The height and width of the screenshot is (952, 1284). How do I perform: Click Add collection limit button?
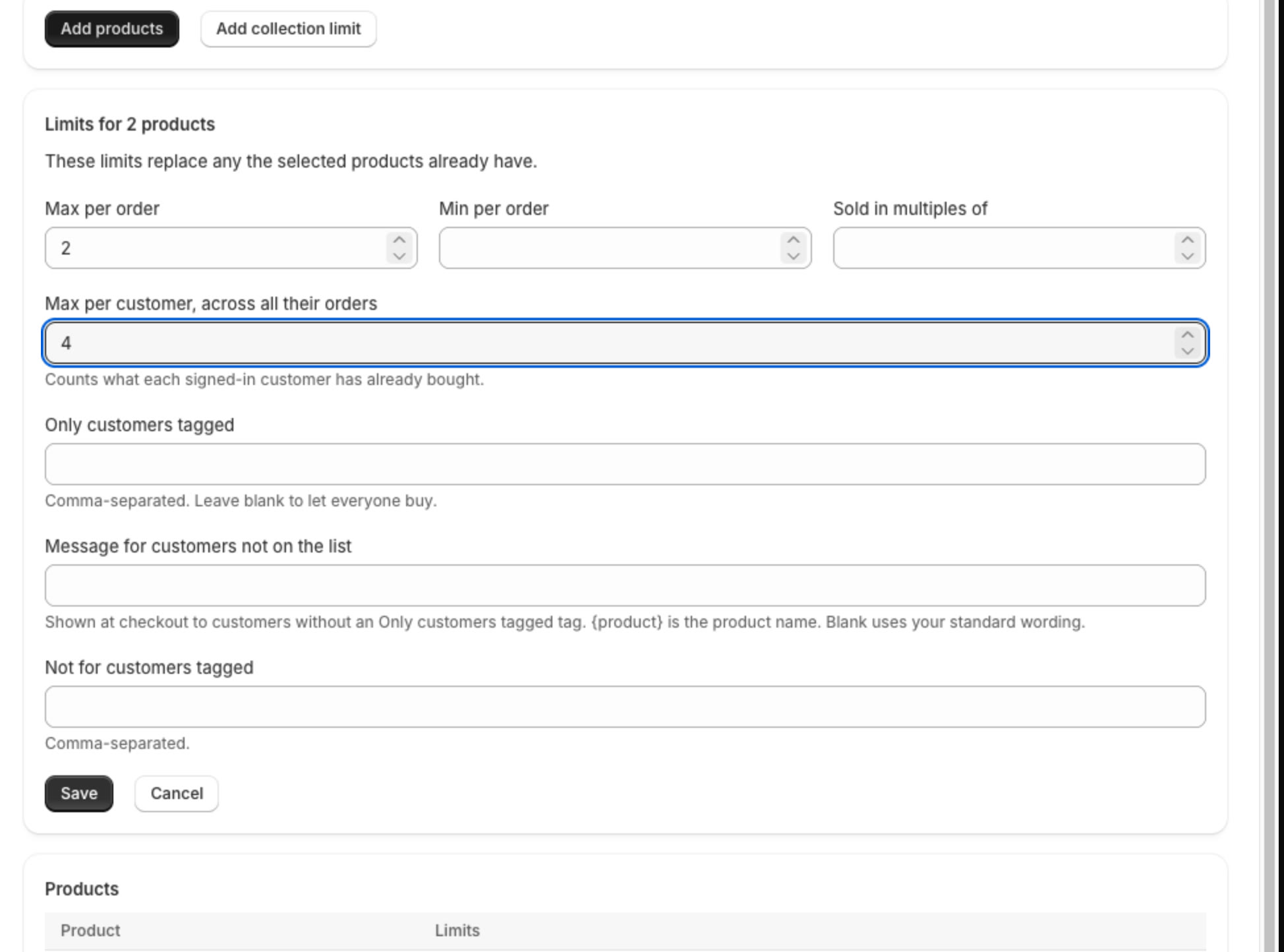pyautogui.click(x=289, y=29)
